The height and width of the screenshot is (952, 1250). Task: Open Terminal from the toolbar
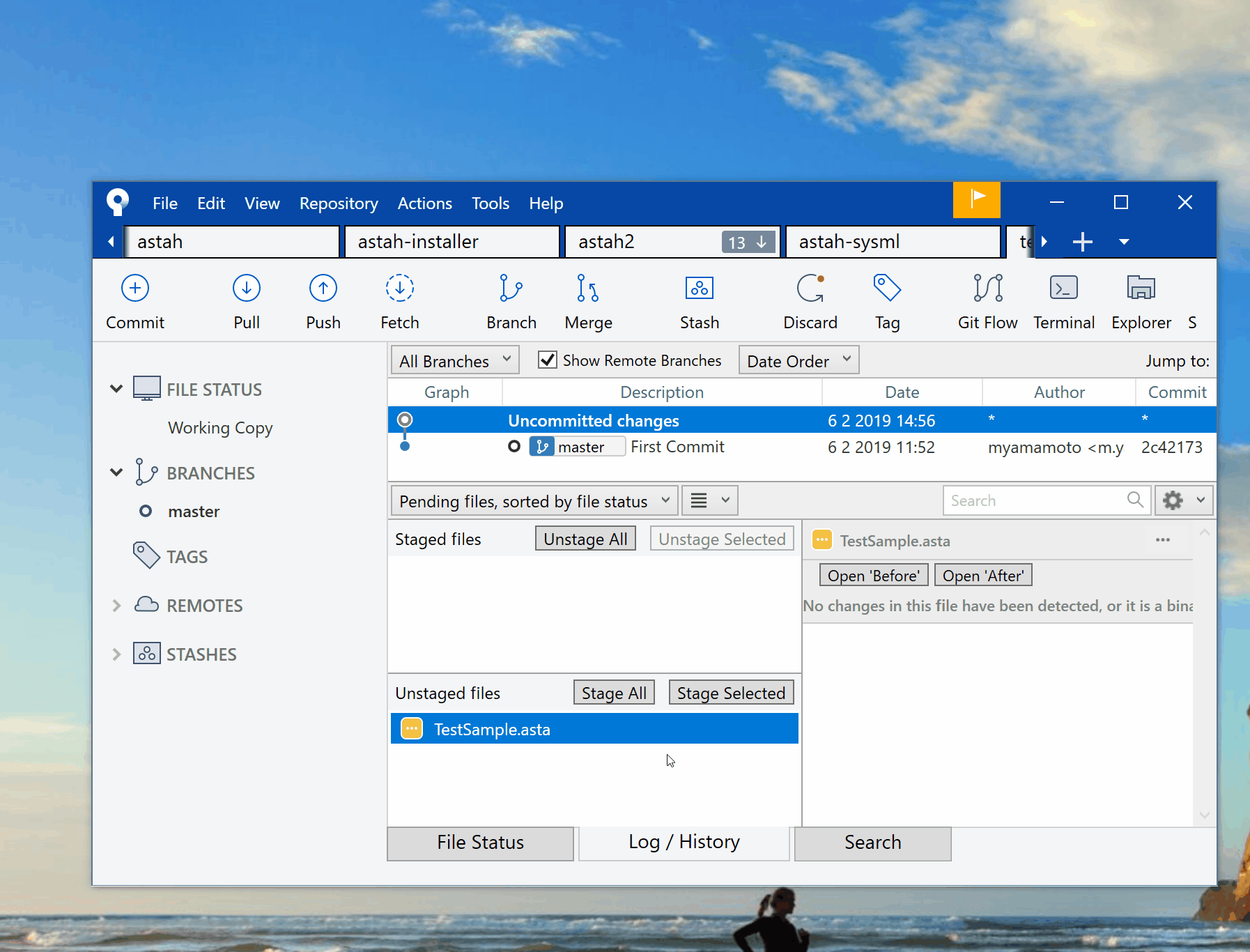coord(1063,289)
